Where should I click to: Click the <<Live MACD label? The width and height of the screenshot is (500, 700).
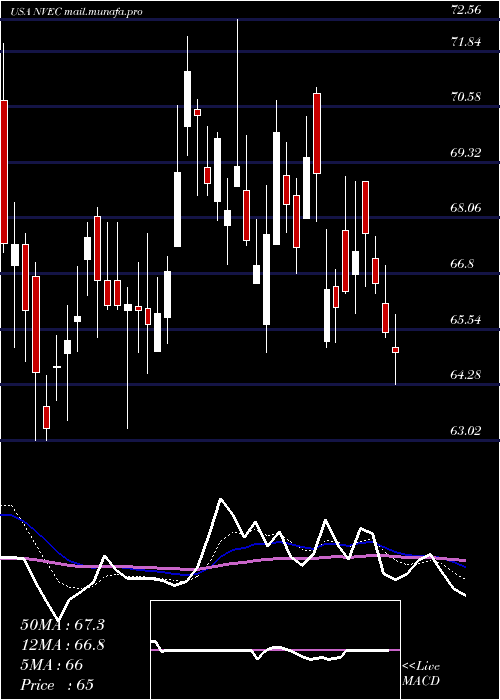pyautogui.click(x=421, y=674)
